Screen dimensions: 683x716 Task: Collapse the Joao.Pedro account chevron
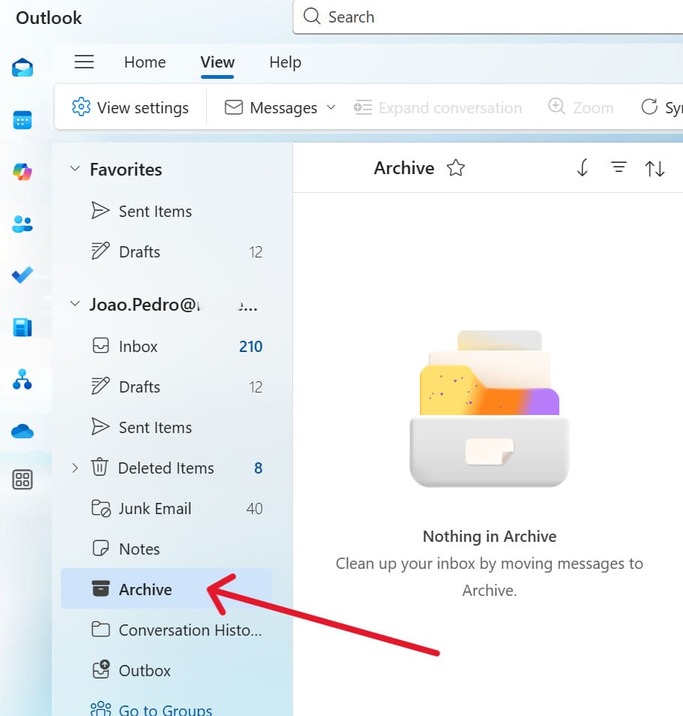pyautogui.click(x=75, y=304)
